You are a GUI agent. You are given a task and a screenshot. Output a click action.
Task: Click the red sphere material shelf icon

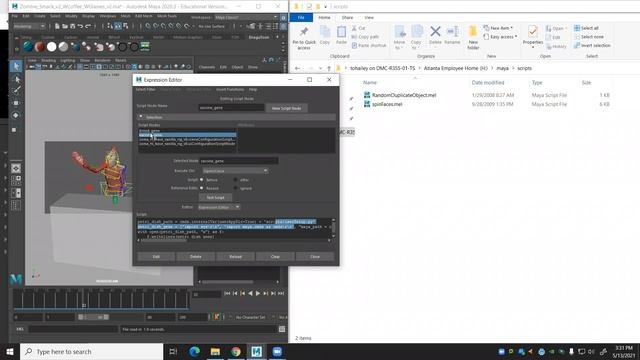click(40, 47)
